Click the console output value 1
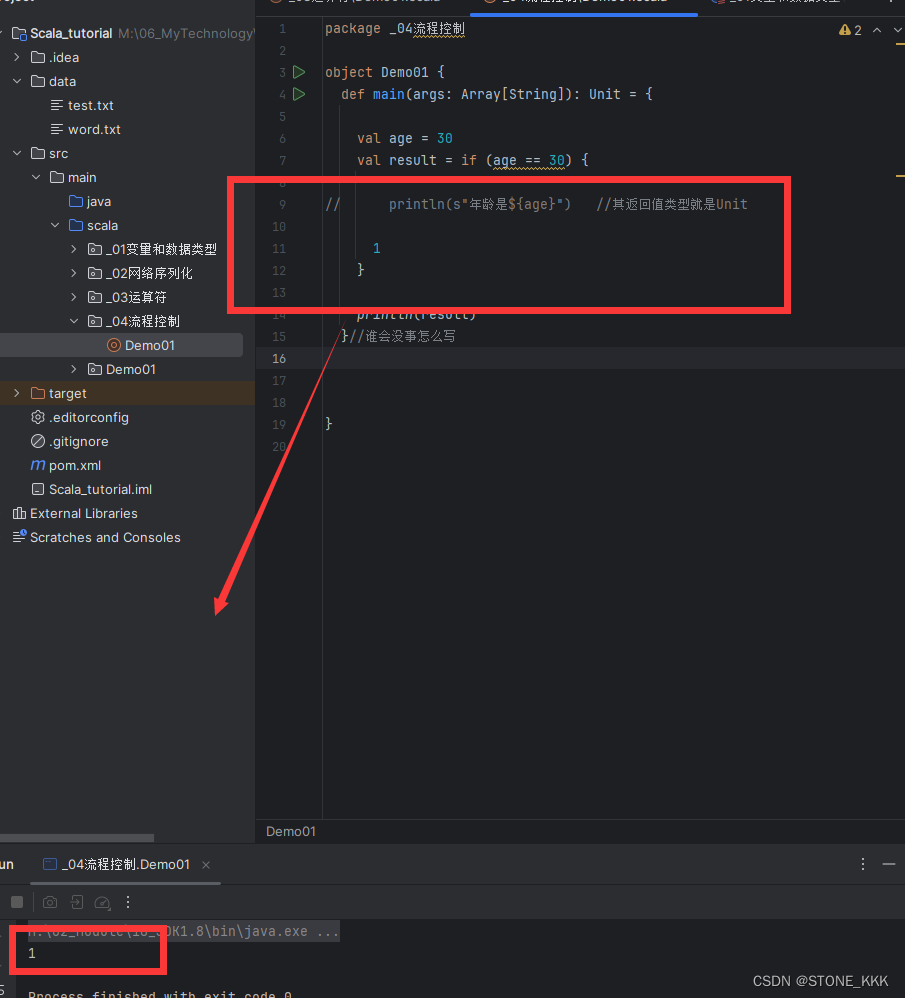This screenshot has height=998, width=905. click(32, 953)
